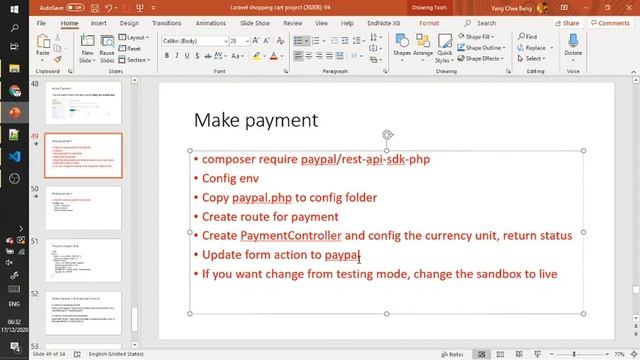
Task: Click Start From Beginning presentation icon
Action: point(140,8)
